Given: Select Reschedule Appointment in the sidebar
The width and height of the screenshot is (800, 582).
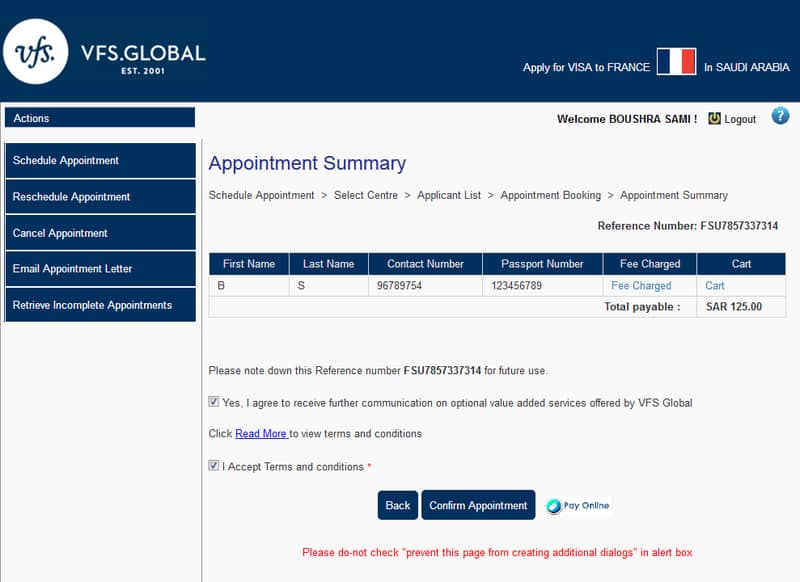Looking at the screenshot, I should pos(101,197).
